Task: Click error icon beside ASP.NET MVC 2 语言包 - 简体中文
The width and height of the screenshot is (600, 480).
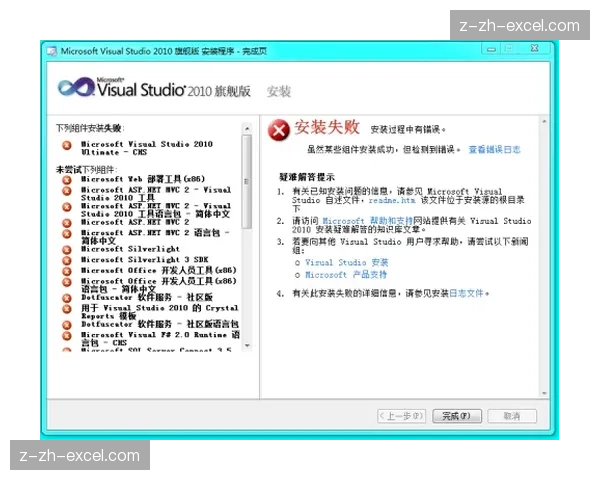Action: point(67,233)
